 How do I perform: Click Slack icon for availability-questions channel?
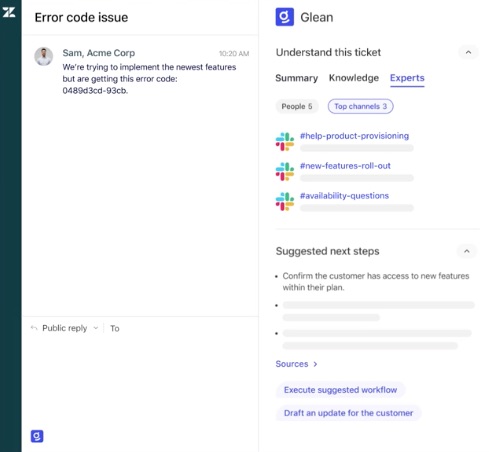click(285, 201)
